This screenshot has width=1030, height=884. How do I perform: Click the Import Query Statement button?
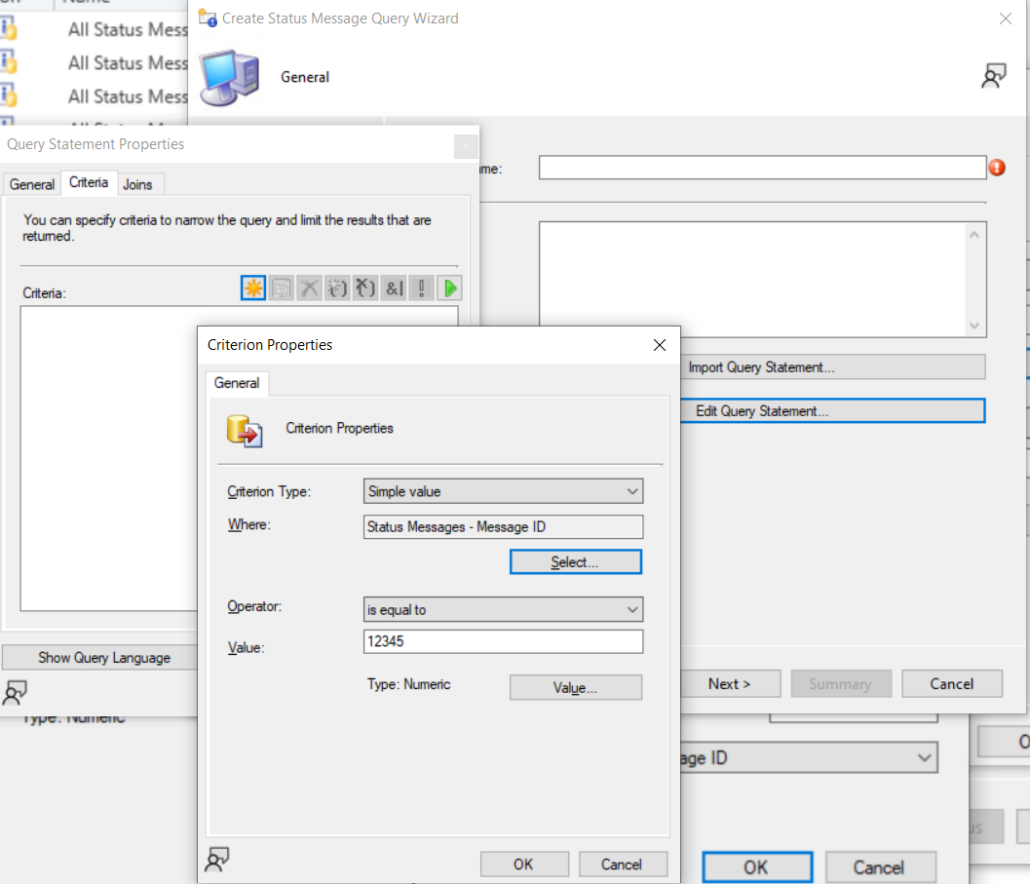pyautogui.click(x=761, y=367)
